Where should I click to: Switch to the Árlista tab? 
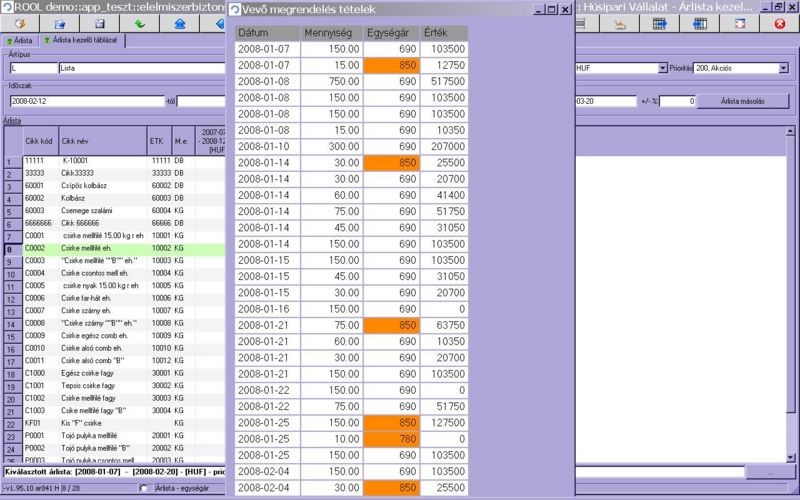click(x=20, y=40)
